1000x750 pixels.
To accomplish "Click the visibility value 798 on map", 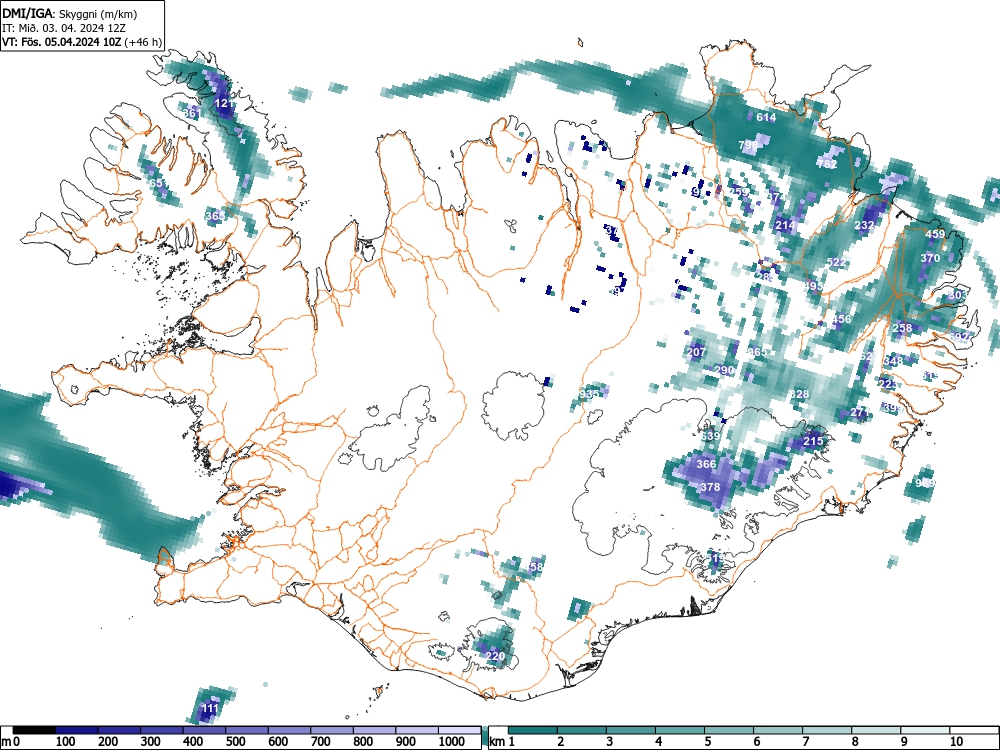I will click(748, 145).
